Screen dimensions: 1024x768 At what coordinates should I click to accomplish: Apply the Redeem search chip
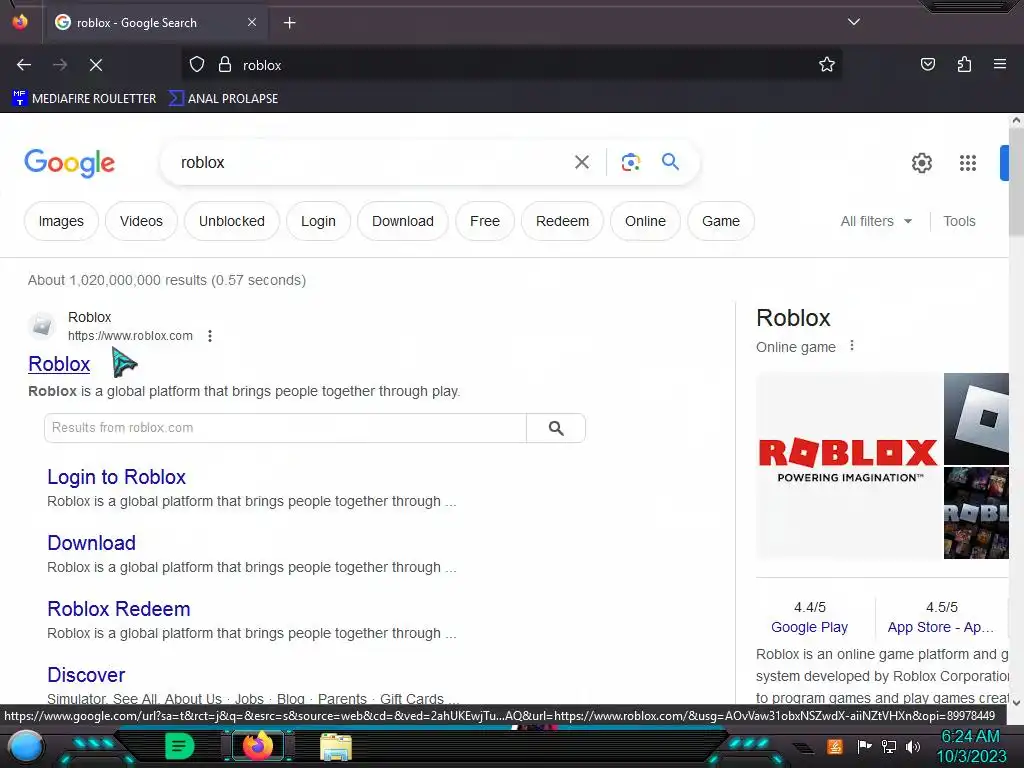[x=562, y=221]
